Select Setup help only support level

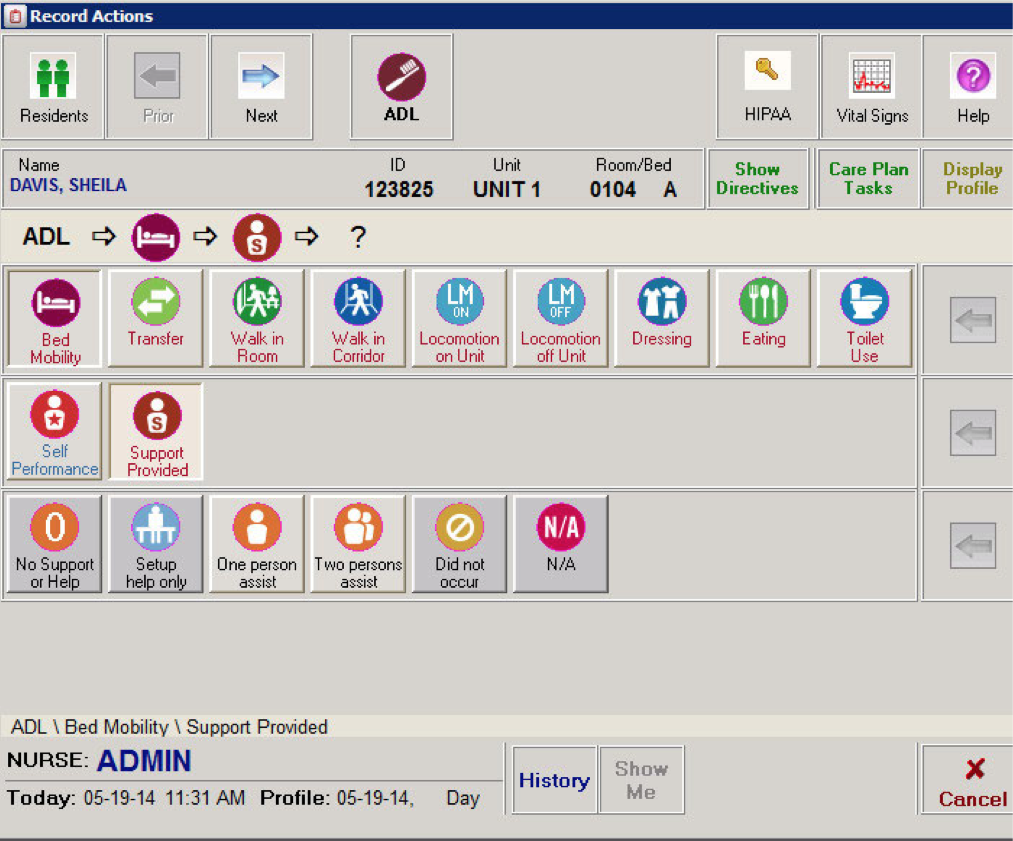click(x=155, y=543)
